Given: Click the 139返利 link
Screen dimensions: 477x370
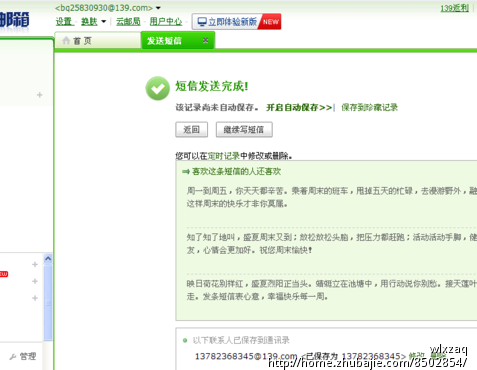Looking at the screenshot, I should click(x=454, y=8).
